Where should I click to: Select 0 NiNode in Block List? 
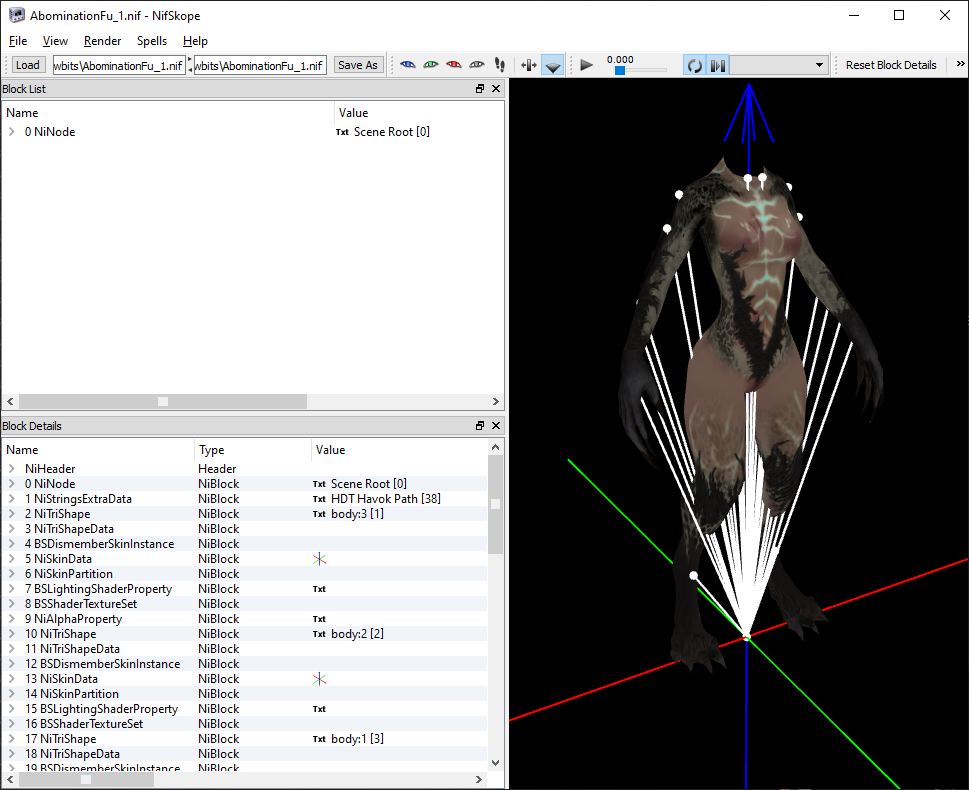click(x=50, y=132)
